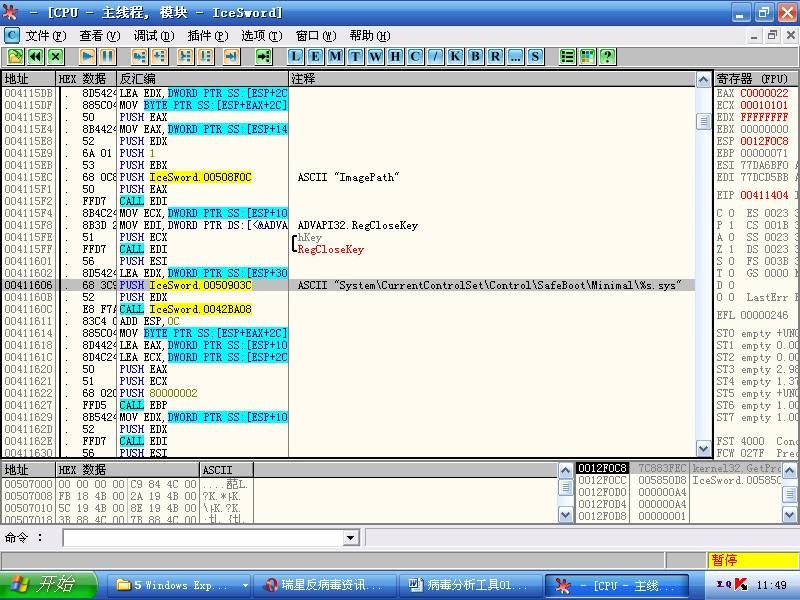Select the CALL IceSword.0042BA08 instruction
Viewport: 800px width, 600px height.
[186, 309]
